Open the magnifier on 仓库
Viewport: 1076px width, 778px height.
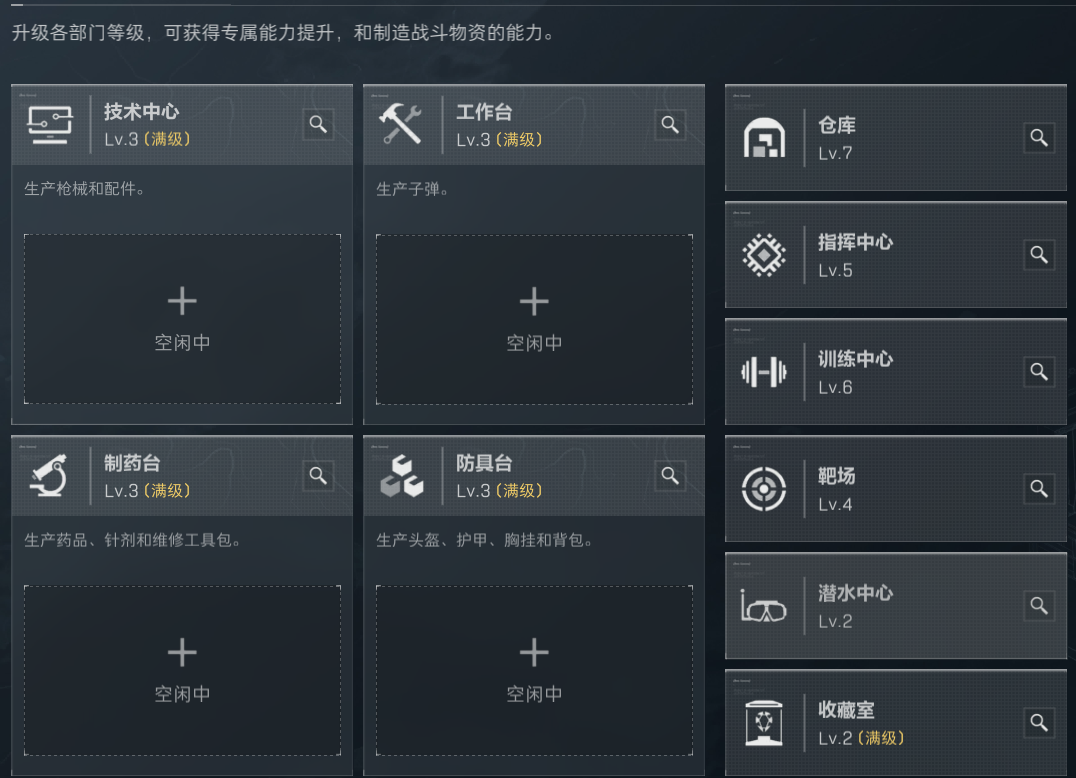click(x=1039, y=137)
